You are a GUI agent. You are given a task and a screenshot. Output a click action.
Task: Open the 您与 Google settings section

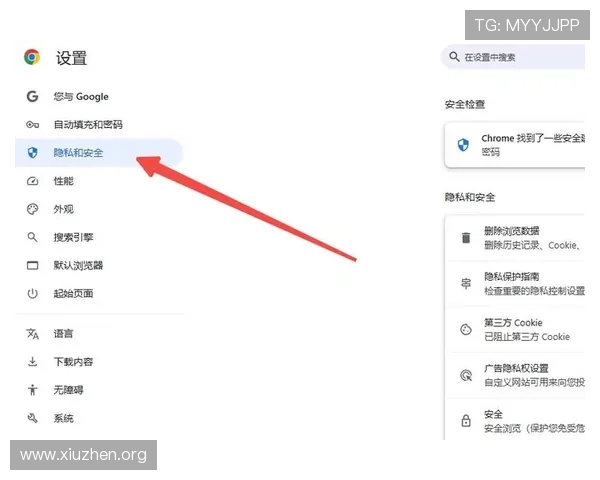tap(99, 96)
